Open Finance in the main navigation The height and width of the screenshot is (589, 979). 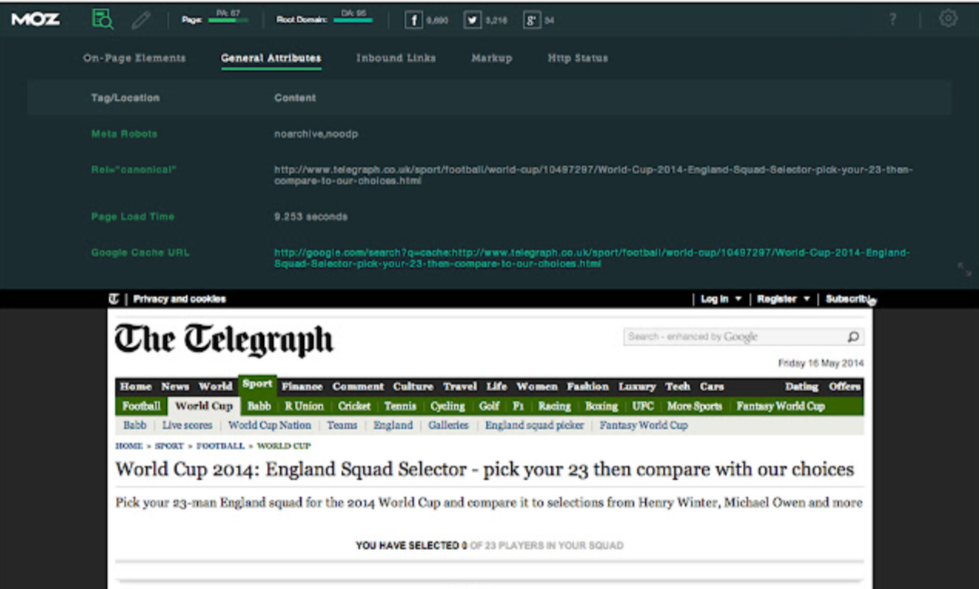tap(302, 386)
